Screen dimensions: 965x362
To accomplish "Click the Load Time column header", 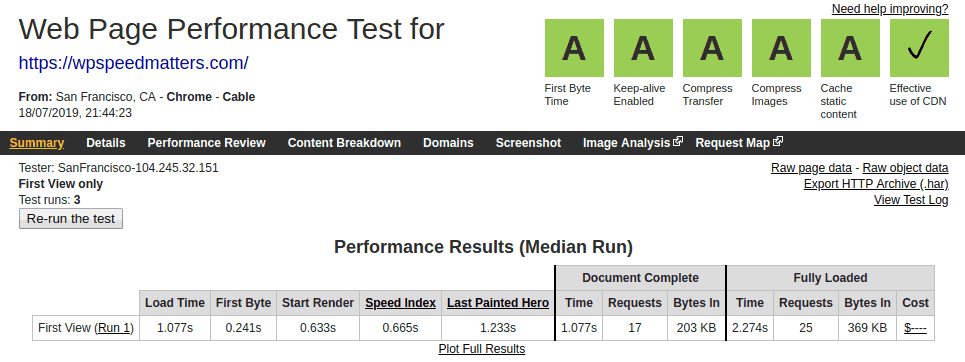I will tap(175, 303).
